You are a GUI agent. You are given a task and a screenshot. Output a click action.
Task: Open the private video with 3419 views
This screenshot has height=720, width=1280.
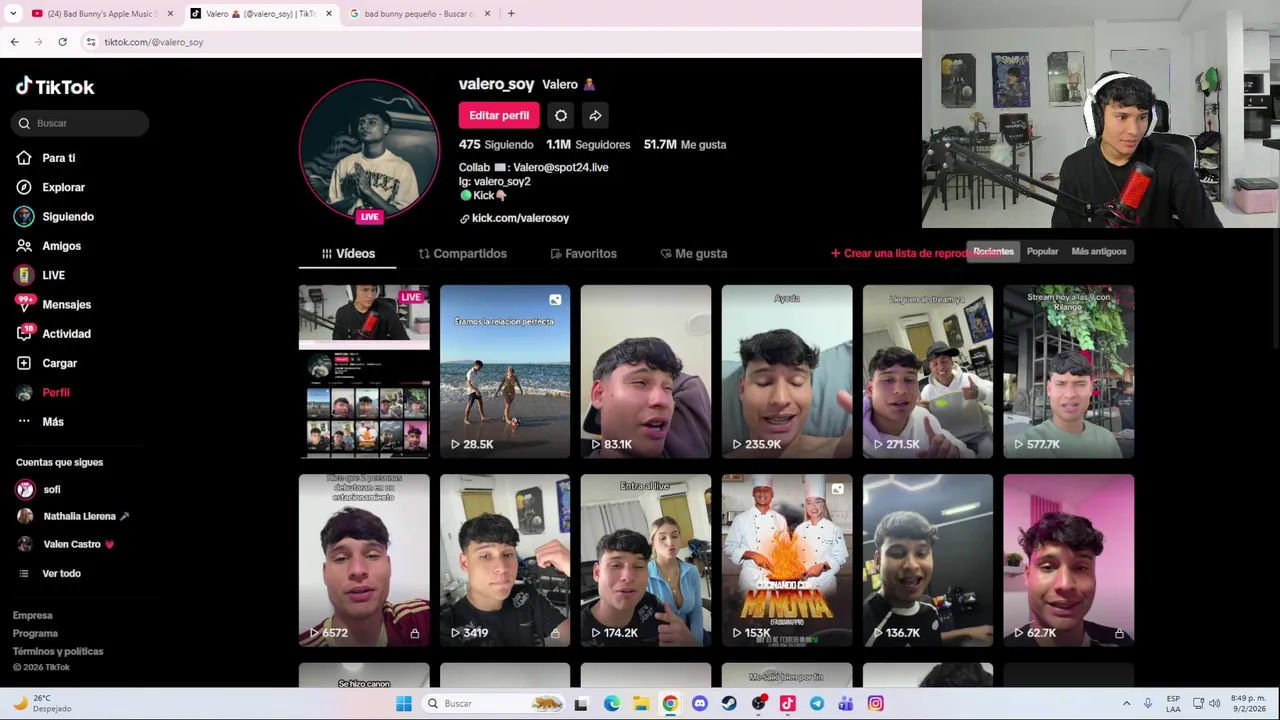pyautogui.click(x=505, y=560)
